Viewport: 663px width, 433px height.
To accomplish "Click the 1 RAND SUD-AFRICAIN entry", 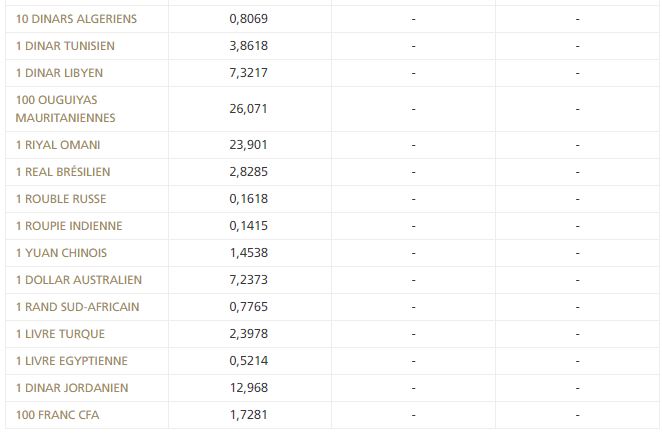I will (x=78, y=307).
